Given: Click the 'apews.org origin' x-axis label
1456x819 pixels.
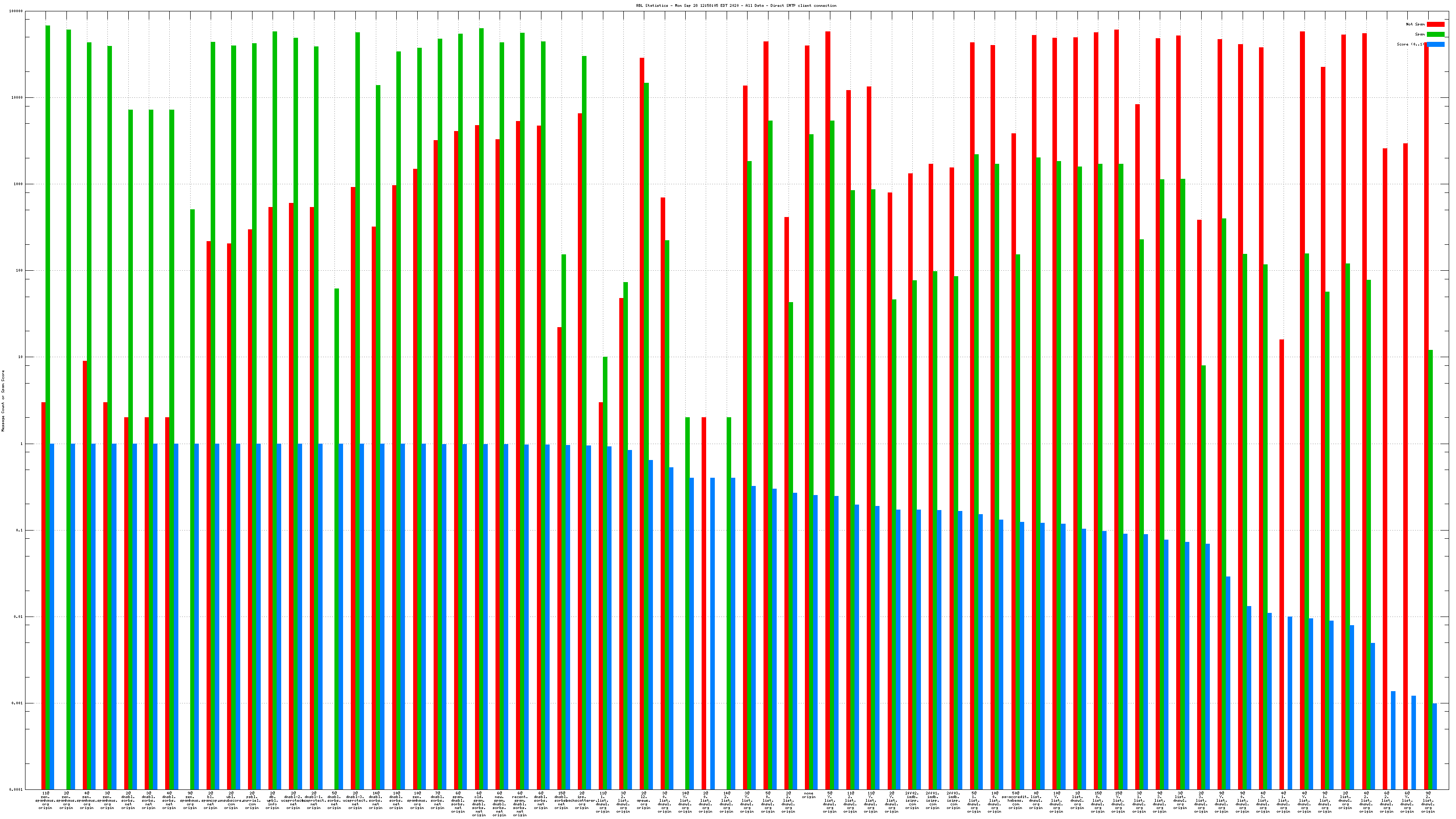Looking at the screenshot, I should (644, 800).
